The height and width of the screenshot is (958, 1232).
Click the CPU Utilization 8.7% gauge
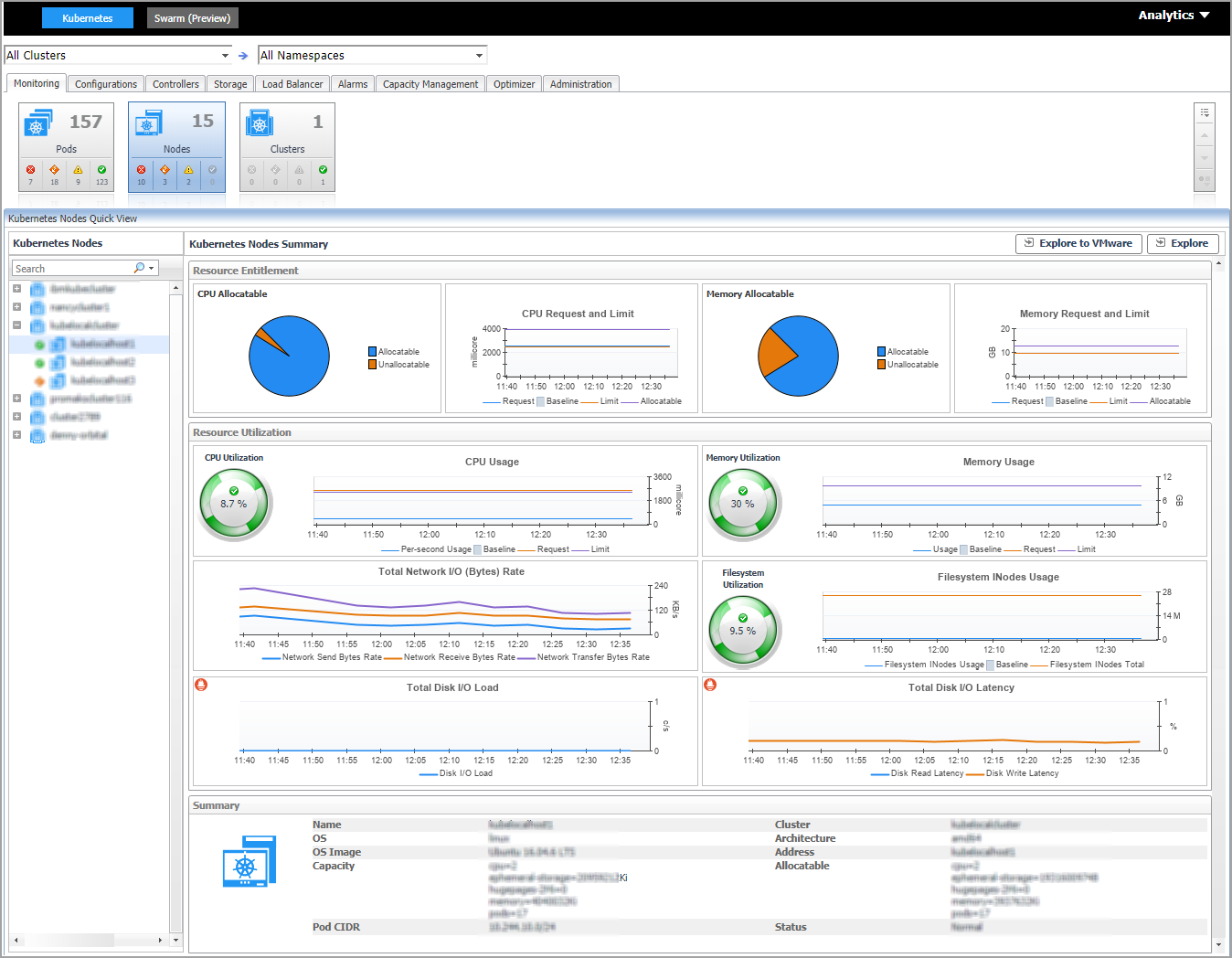235,504
